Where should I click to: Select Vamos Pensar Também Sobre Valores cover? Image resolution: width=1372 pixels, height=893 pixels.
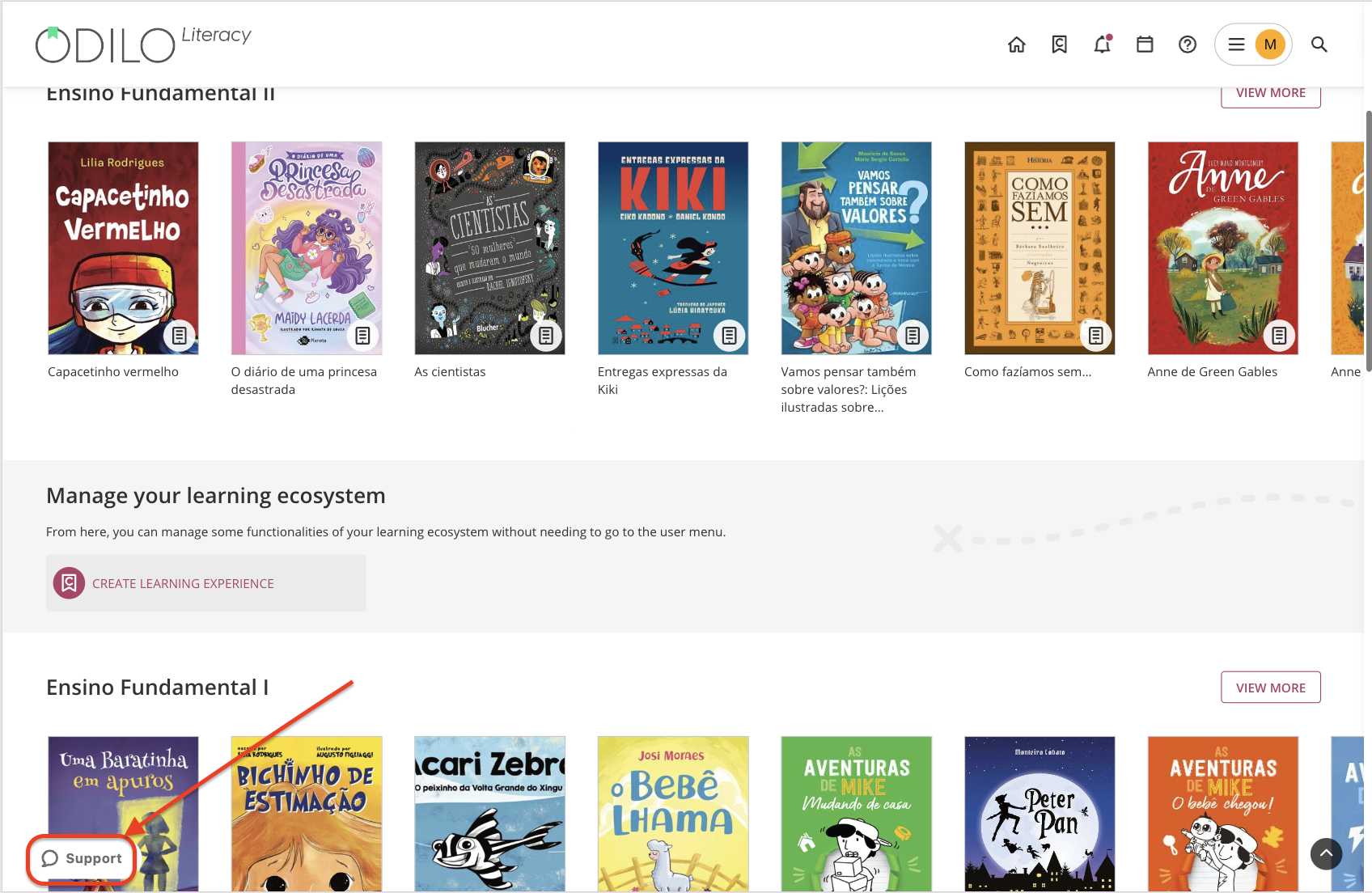(856, 248)
